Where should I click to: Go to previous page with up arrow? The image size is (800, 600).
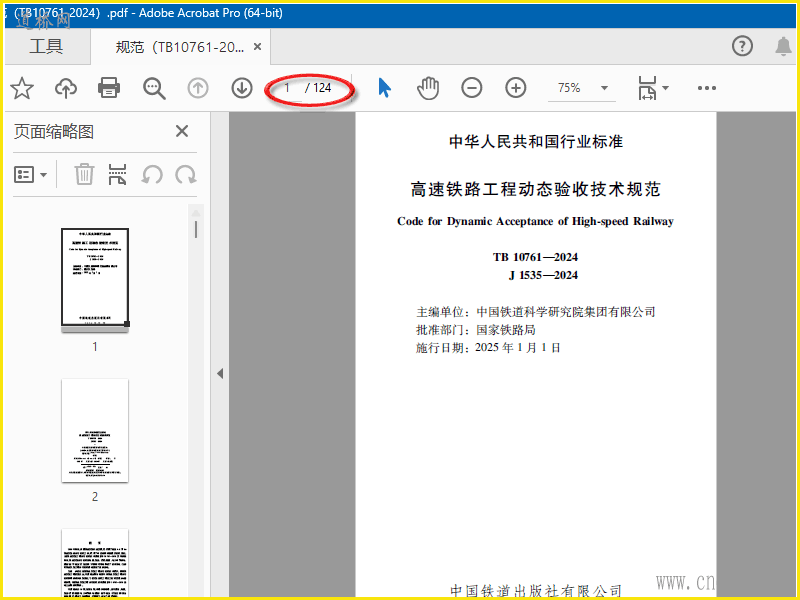pos(198,88)
